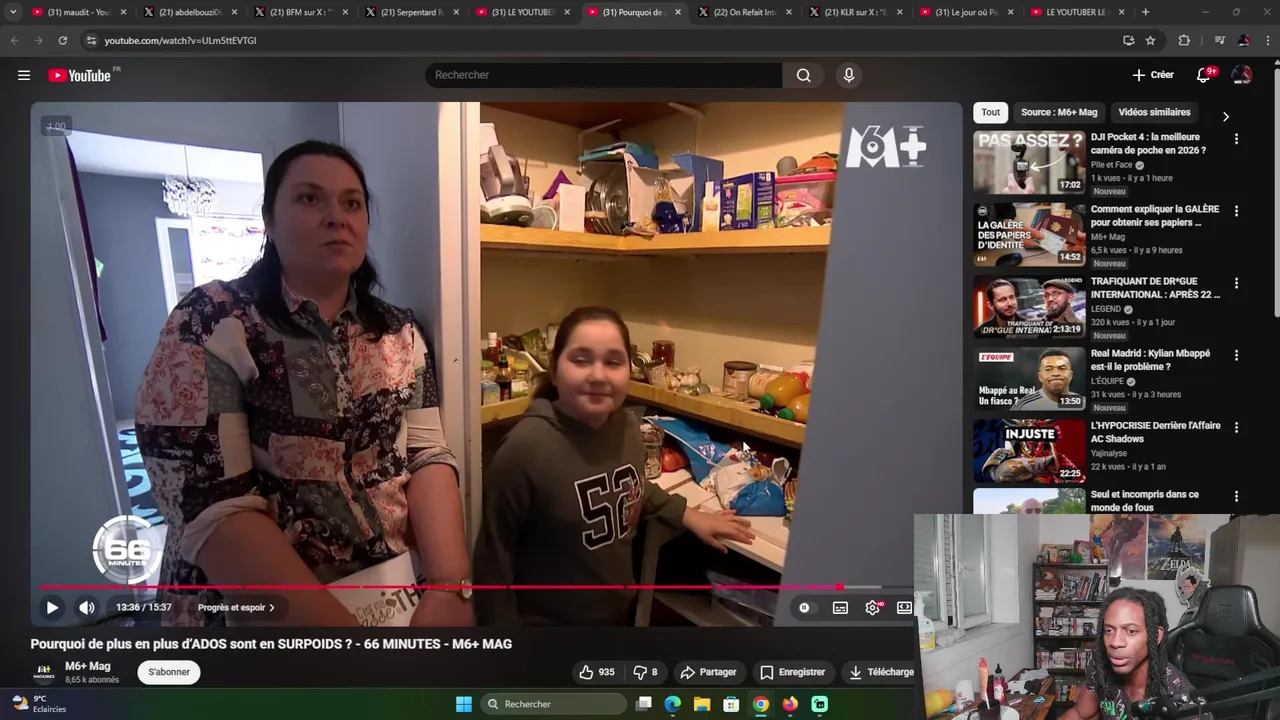1280x720 pixels.
Task: Open a new browser tab
Action: tap(1145, 12)
